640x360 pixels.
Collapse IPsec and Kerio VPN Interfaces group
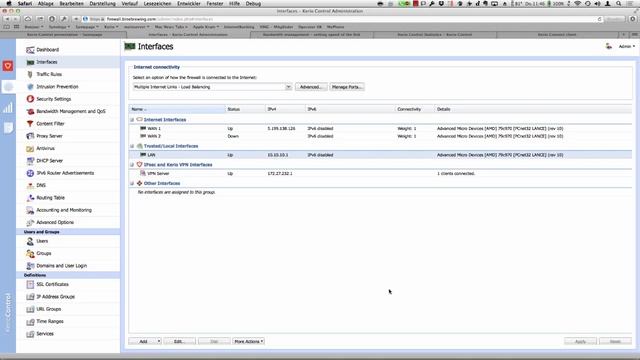[x=132, y=164]
